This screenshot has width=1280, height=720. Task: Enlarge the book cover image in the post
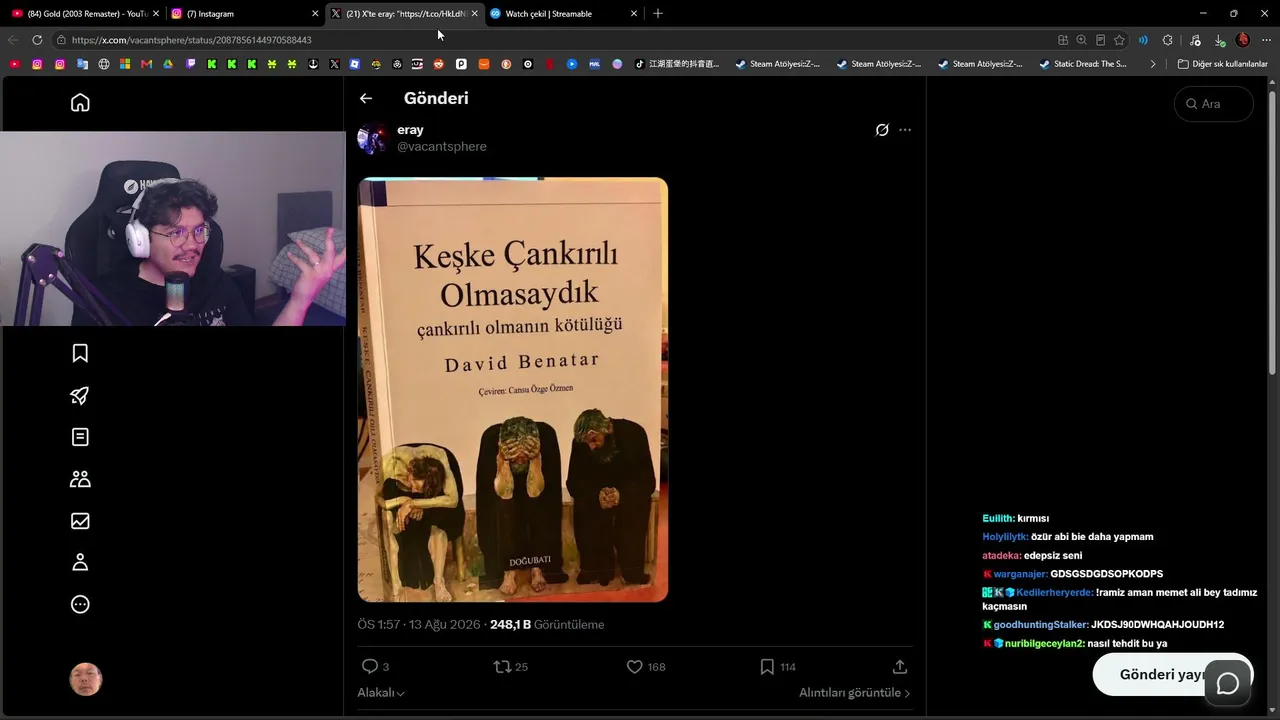(513, 390)
